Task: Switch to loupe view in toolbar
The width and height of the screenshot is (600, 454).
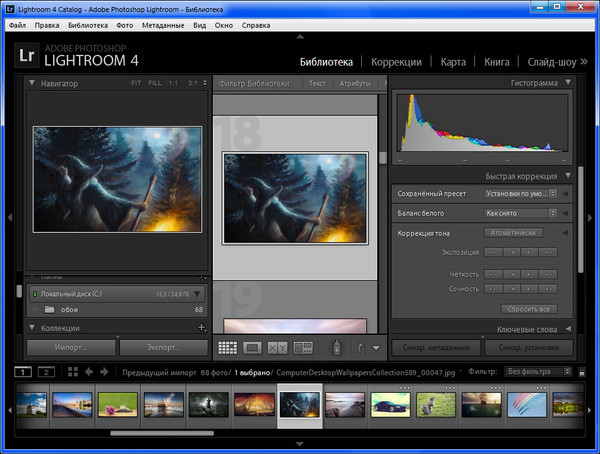Action: click(x=253, y=348)
